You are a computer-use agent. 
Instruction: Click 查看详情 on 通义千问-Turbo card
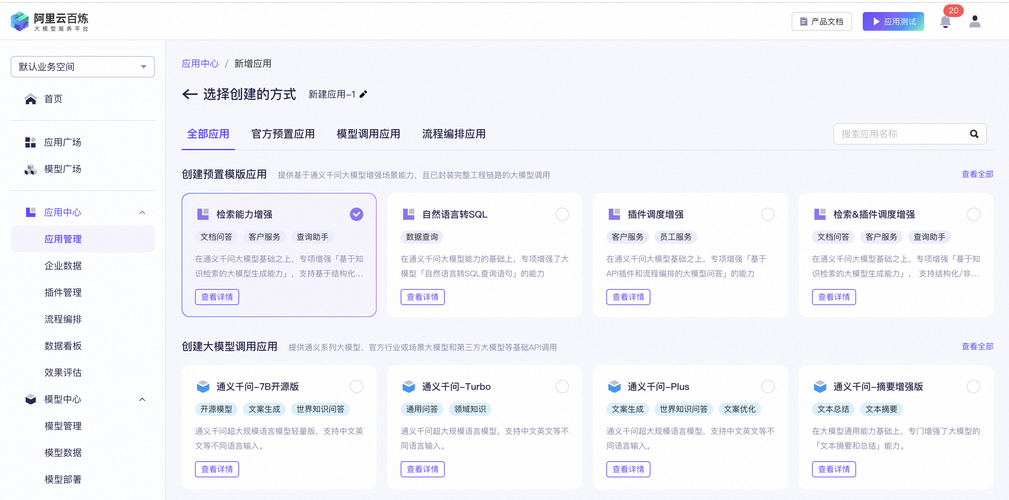point(422,469)
